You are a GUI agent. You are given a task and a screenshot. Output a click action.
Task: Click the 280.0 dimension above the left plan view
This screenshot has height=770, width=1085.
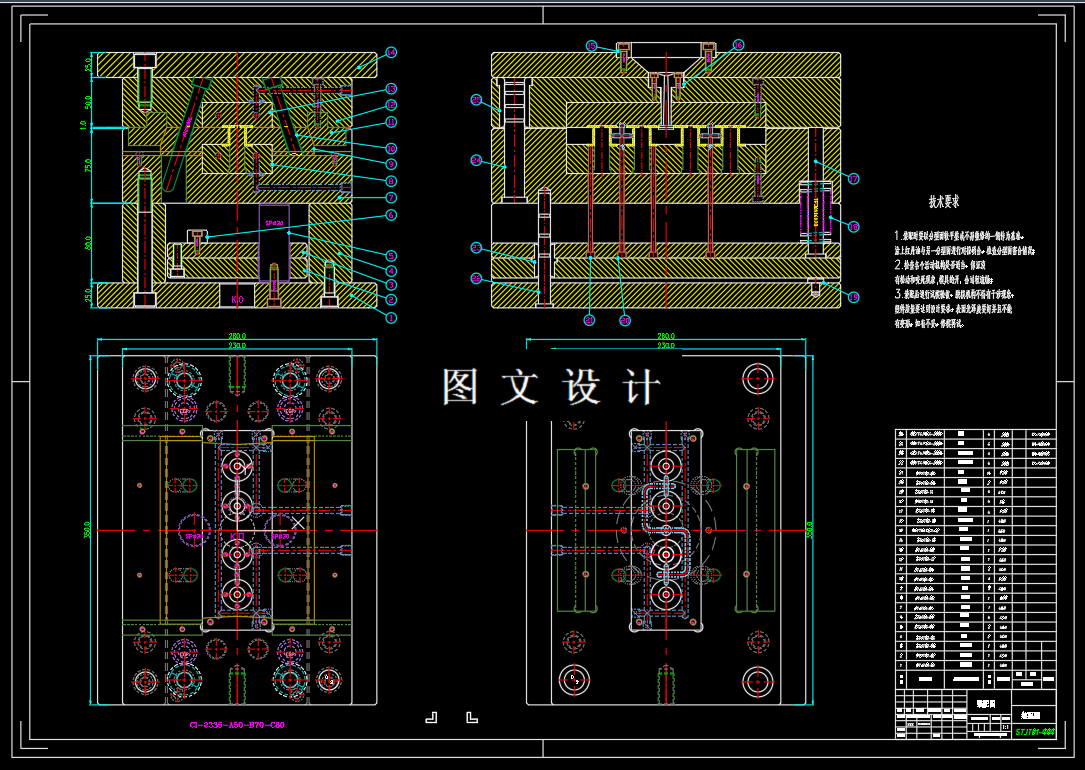pos(237,336)
